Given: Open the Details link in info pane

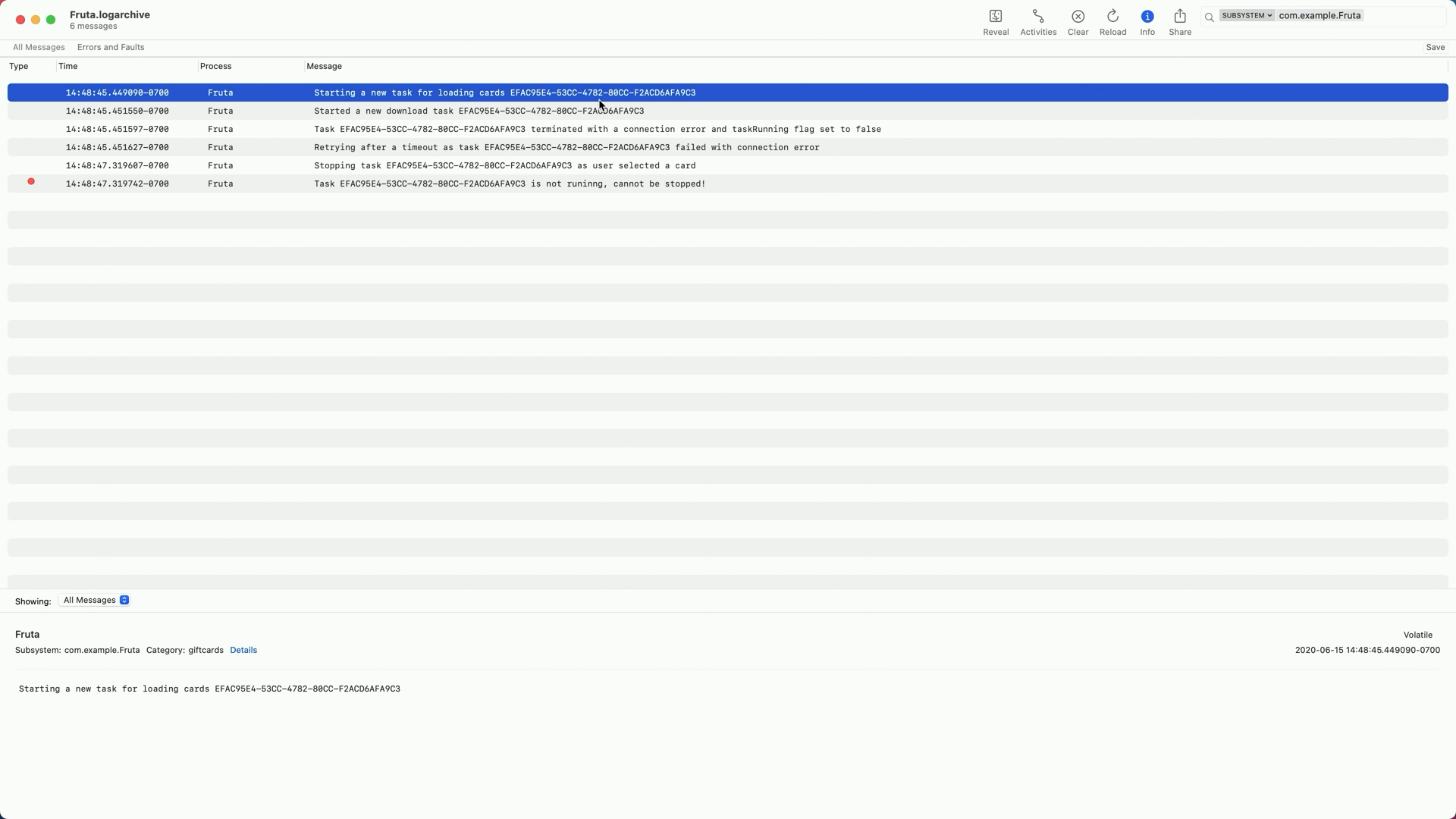Looking at the screenshot, I should click(x=243, y=650).
